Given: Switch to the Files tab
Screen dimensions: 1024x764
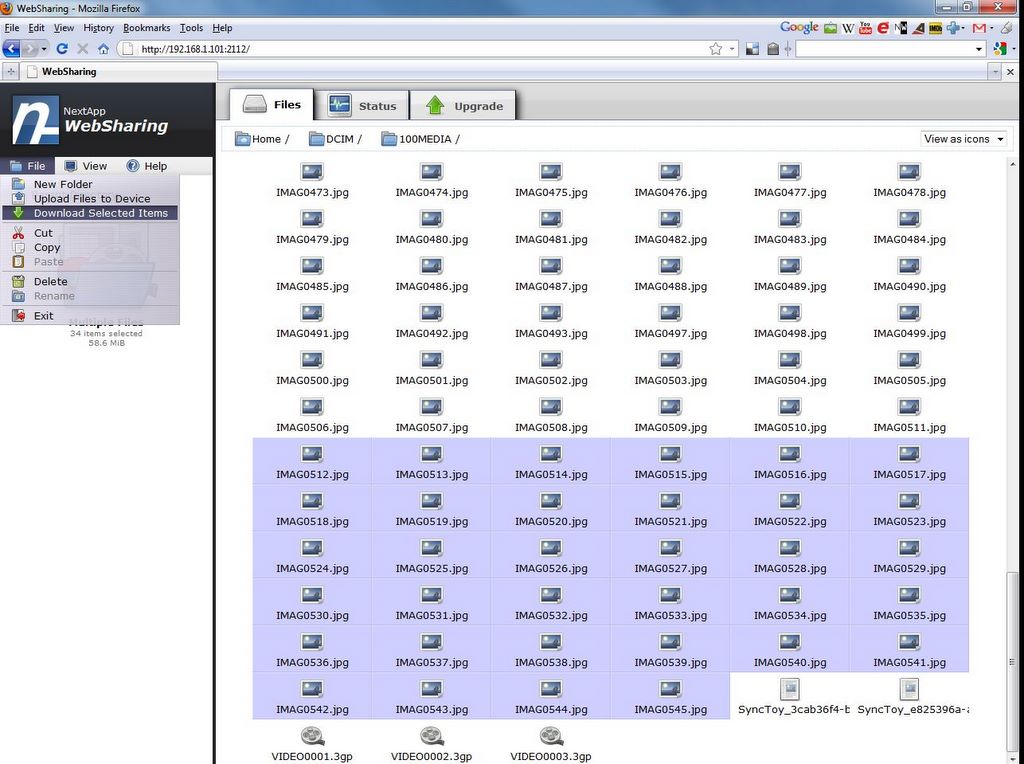Looking at the screenshot, I should pyautogui.click(x=272, y=104).
